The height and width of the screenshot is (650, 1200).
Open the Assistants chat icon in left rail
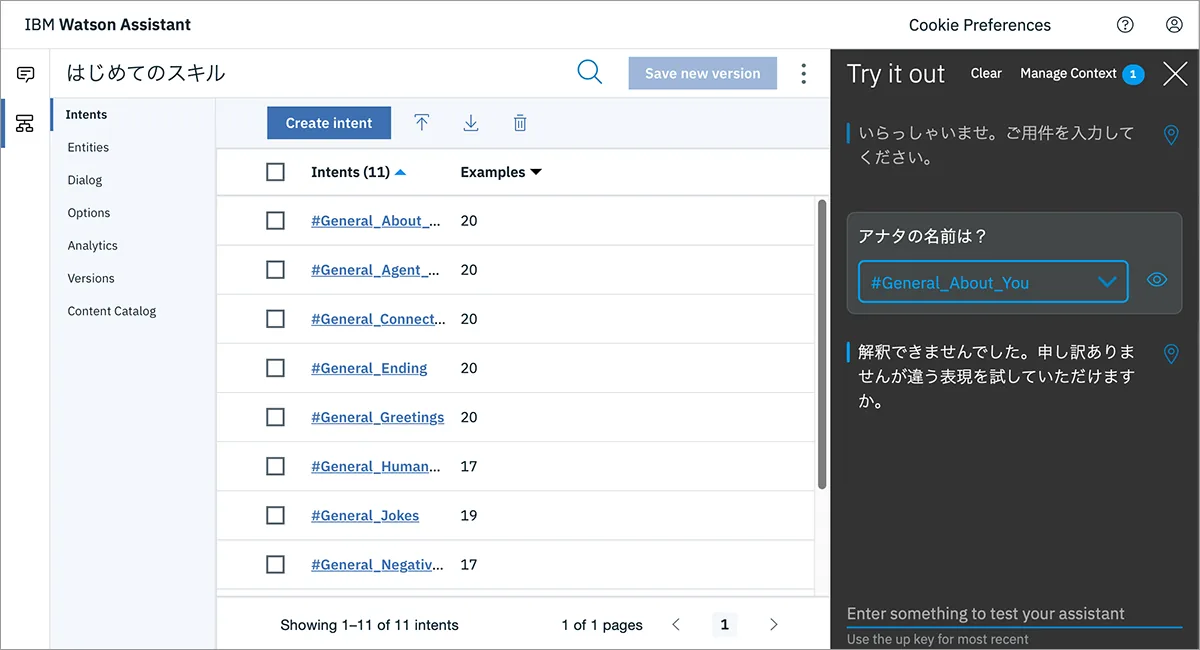25,74
